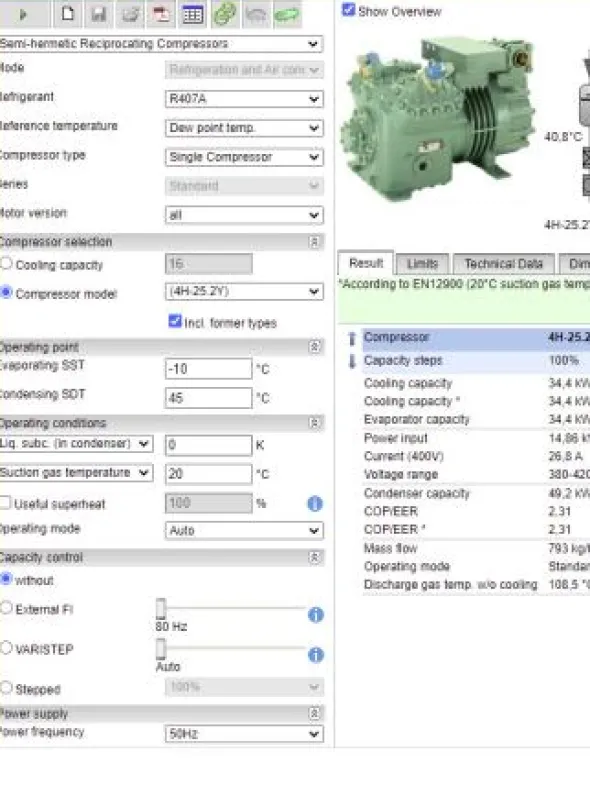
Task: Collapse the Operating conditions section
Action: tap(315, 423)
